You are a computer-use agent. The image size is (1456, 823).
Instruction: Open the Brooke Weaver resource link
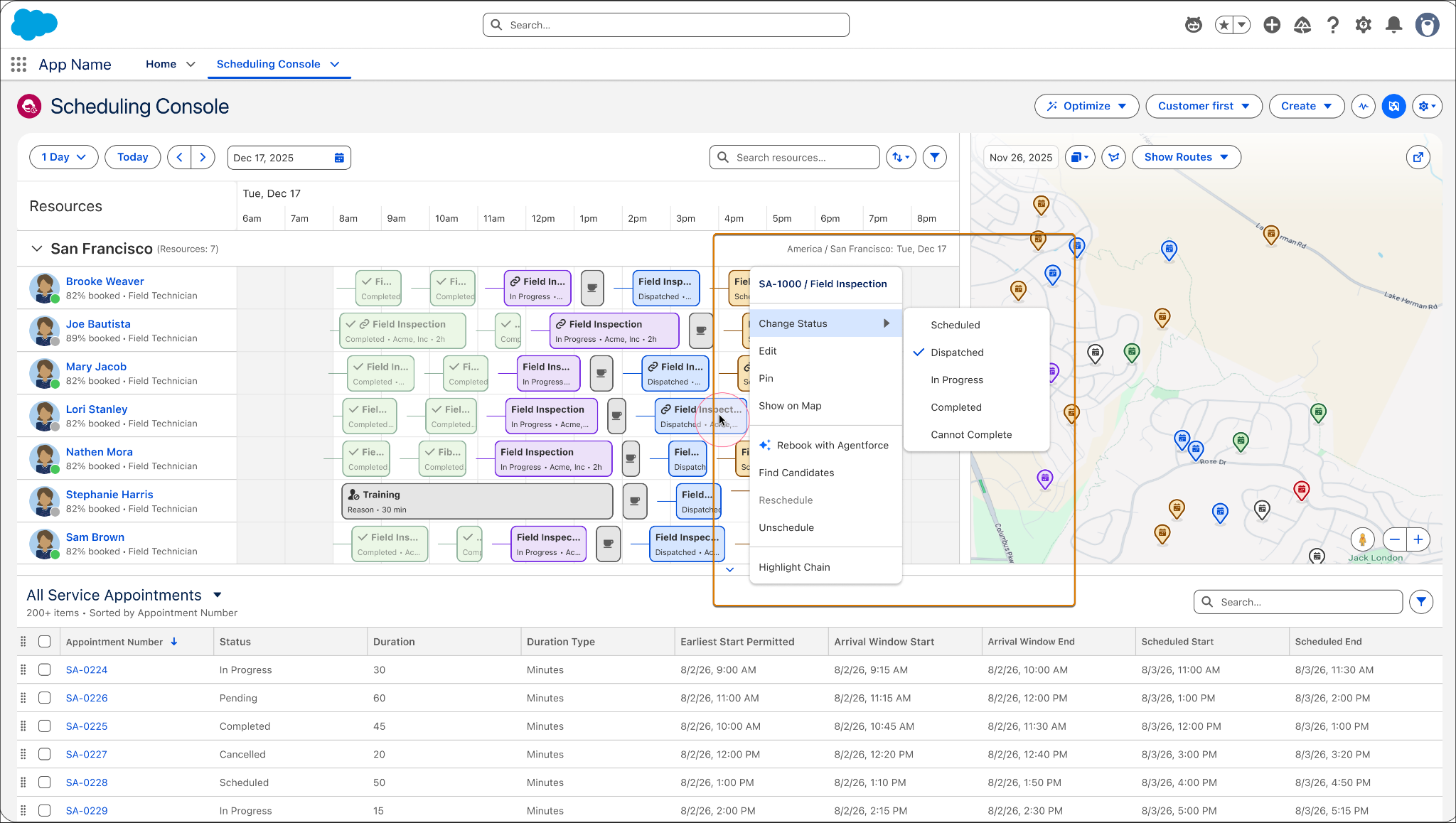coord(105,281)
